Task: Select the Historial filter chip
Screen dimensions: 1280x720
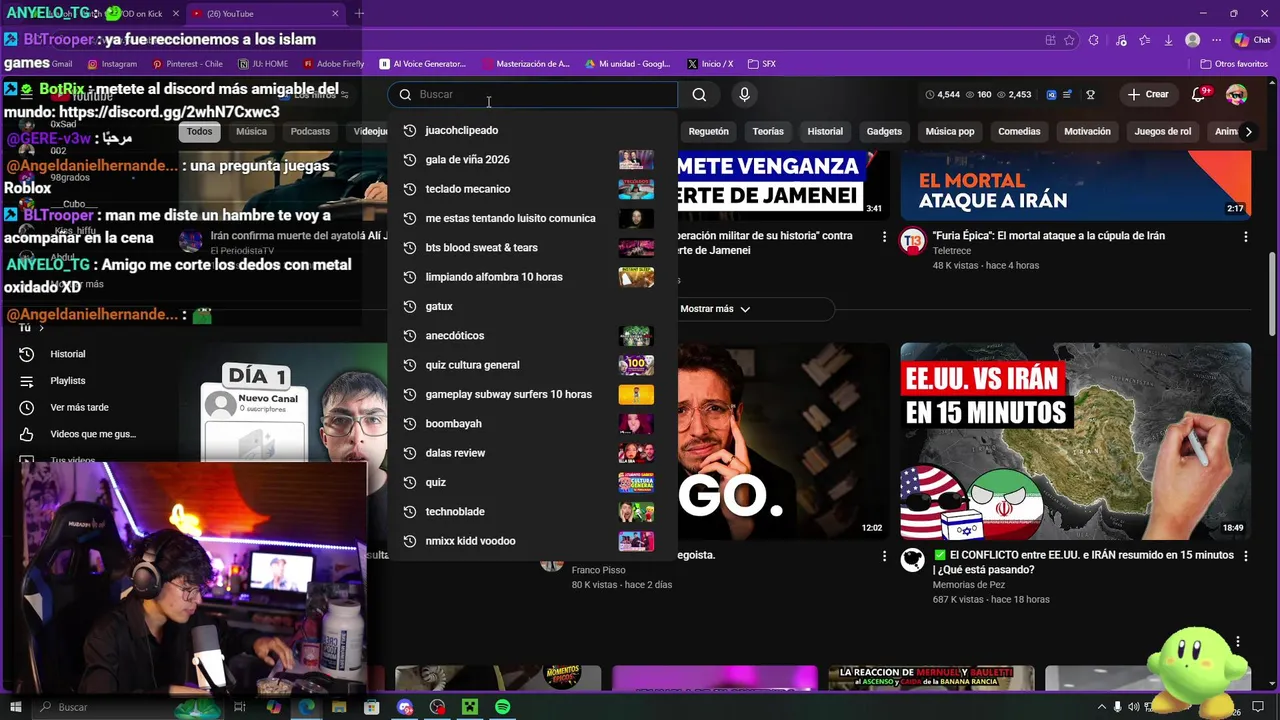Action: (x=825, y=131)
